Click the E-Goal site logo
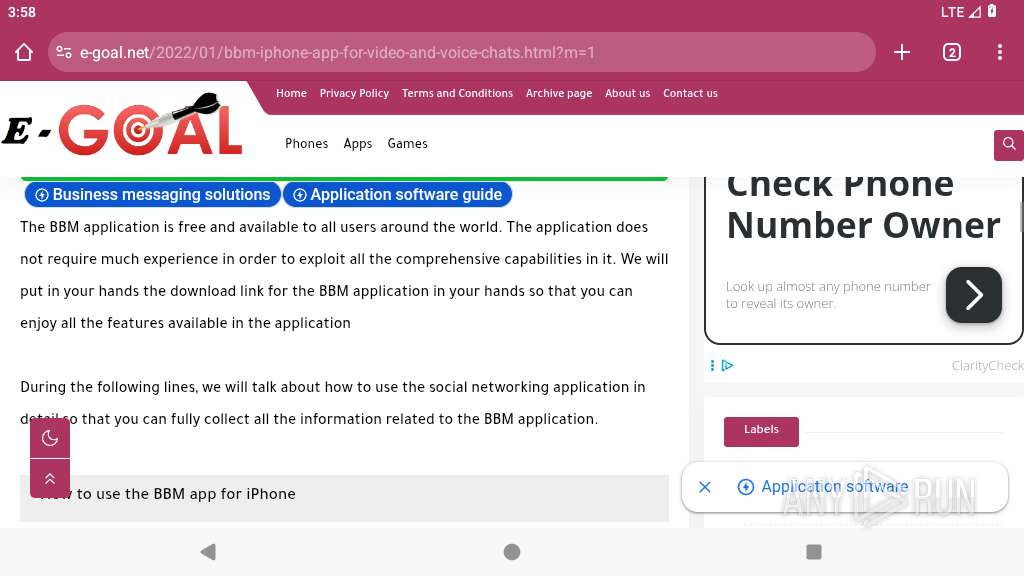This screenshot has width=1024, height=576. click(x=122, y=126)
